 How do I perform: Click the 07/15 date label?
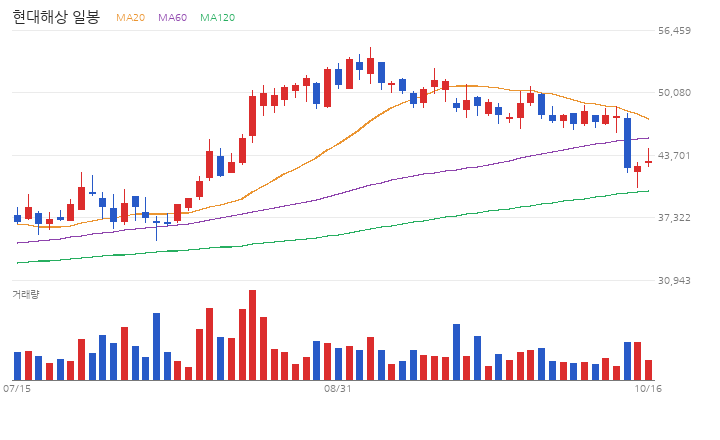[17, 389]
